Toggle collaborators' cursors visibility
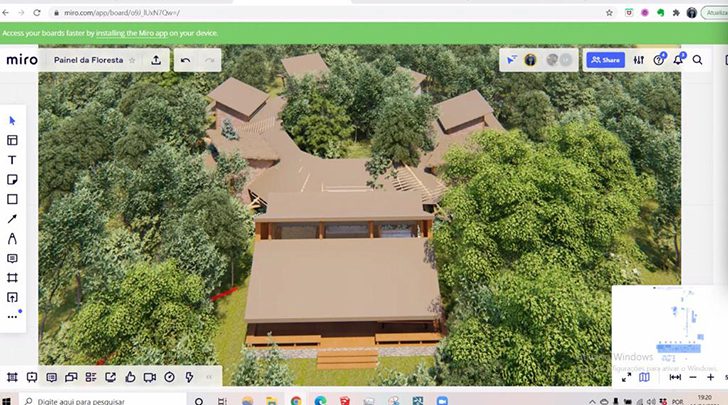The width and height of the screenshot is (728, 405). click(x=512, y=60)
